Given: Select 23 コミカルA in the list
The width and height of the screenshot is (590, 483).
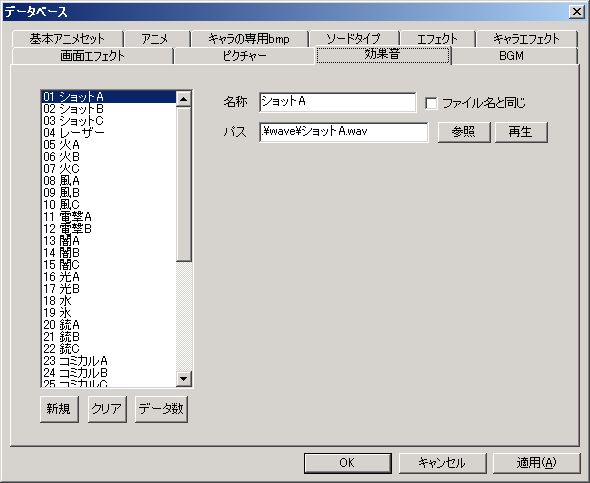Looking at the screenshot, I should [108, 361].
